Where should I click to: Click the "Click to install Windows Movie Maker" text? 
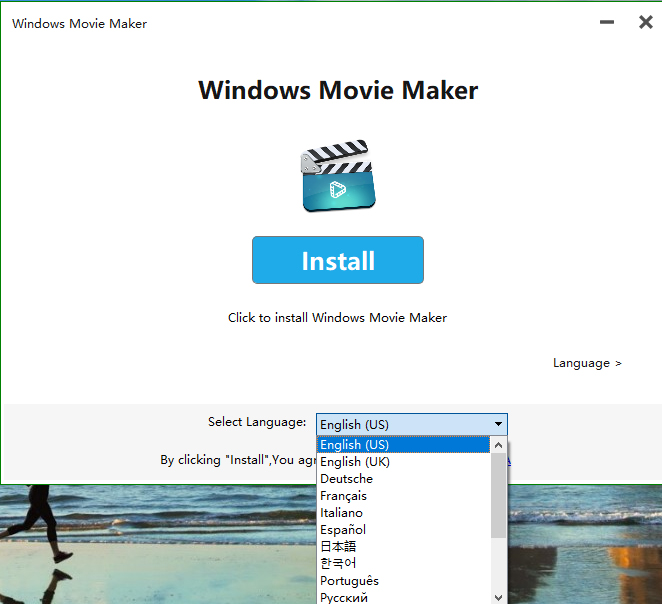pyautogui.click(x=337, y=317)
